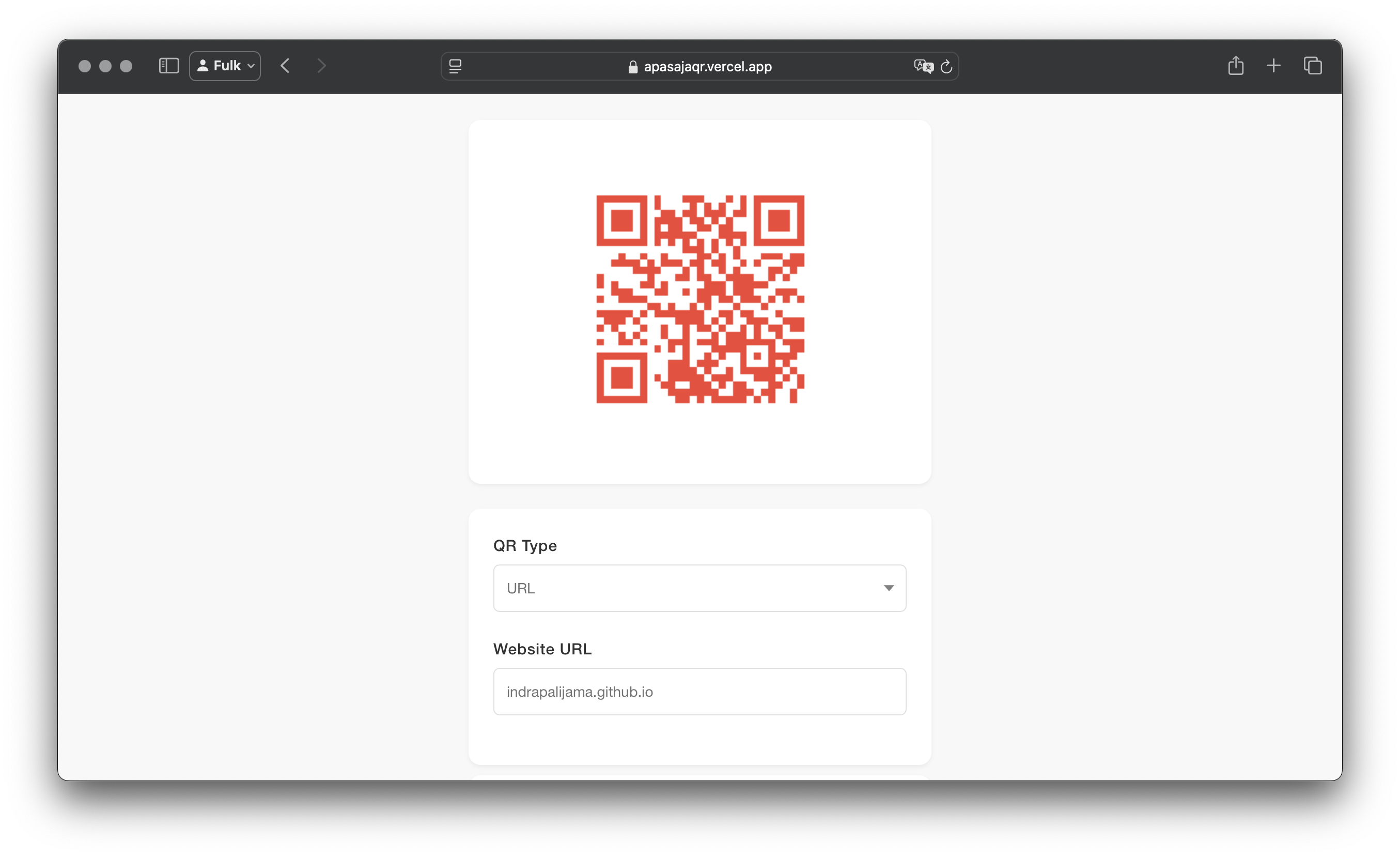Click the red close window button
1400x857 pixels.
click(85, 67)
